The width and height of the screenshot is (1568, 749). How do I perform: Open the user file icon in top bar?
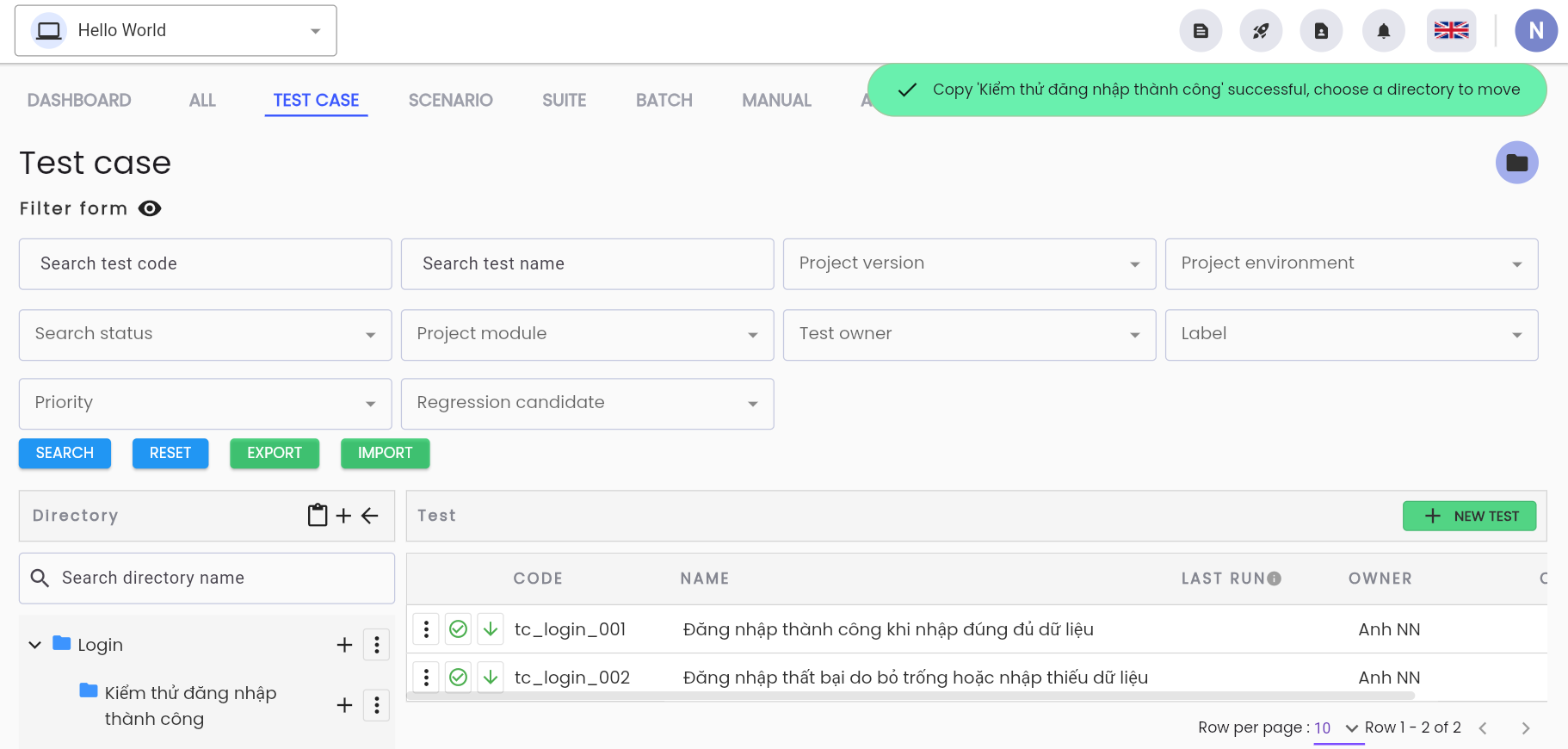[x=1321, y=31]
